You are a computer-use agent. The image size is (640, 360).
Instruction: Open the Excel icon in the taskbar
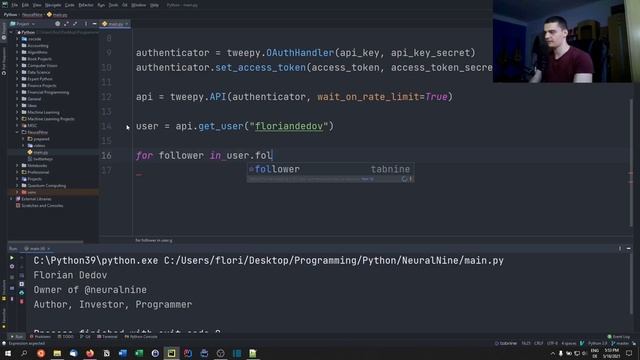pos(139,353)
